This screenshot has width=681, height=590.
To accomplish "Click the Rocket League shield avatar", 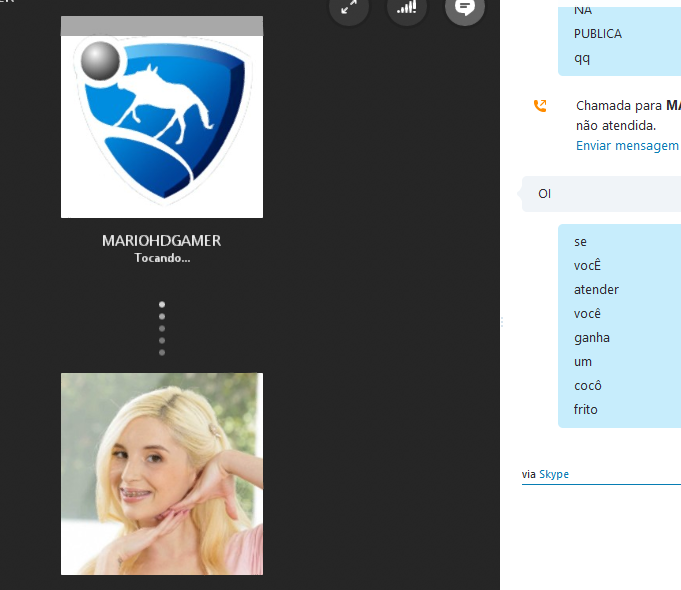I will point(162,117).
